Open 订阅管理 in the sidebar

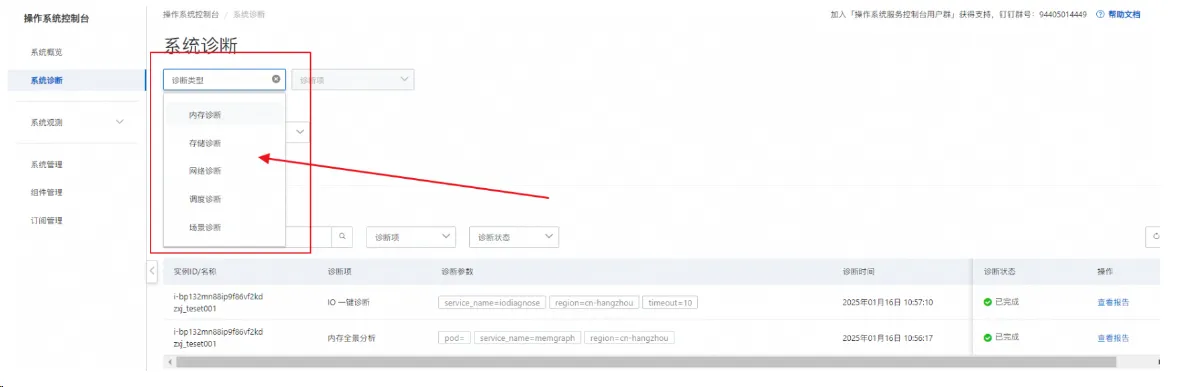click(x=47, y=220)
